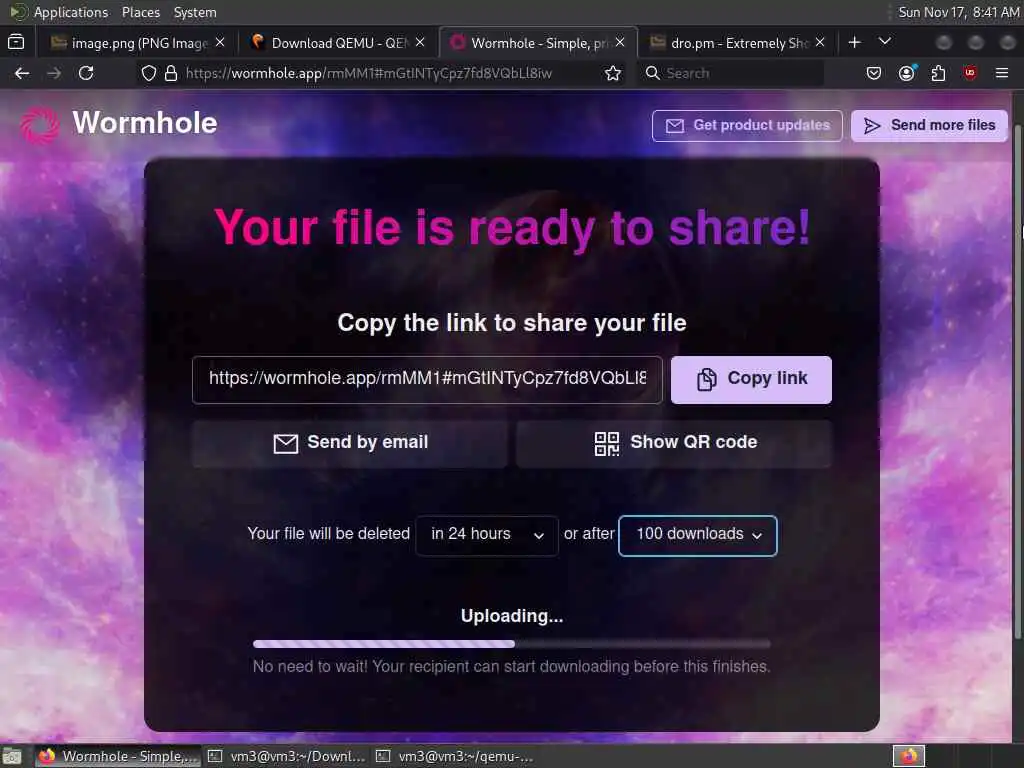Screen dimensions: 1024x768
Task: Click Firefox tray icon at panel right
Action: [x=909, y=756]
